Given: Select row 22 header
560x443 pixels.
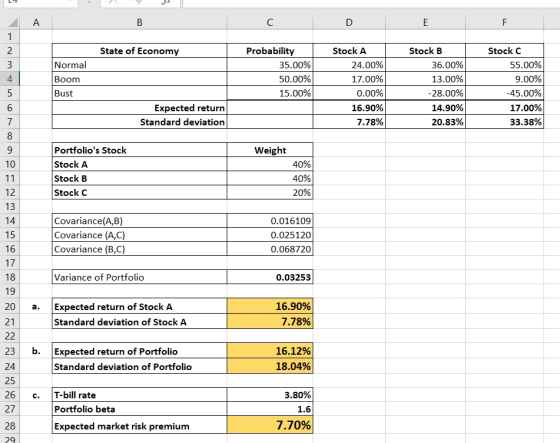Looking at the screenshot, I should pyautogui.click(x=10, y=336).
